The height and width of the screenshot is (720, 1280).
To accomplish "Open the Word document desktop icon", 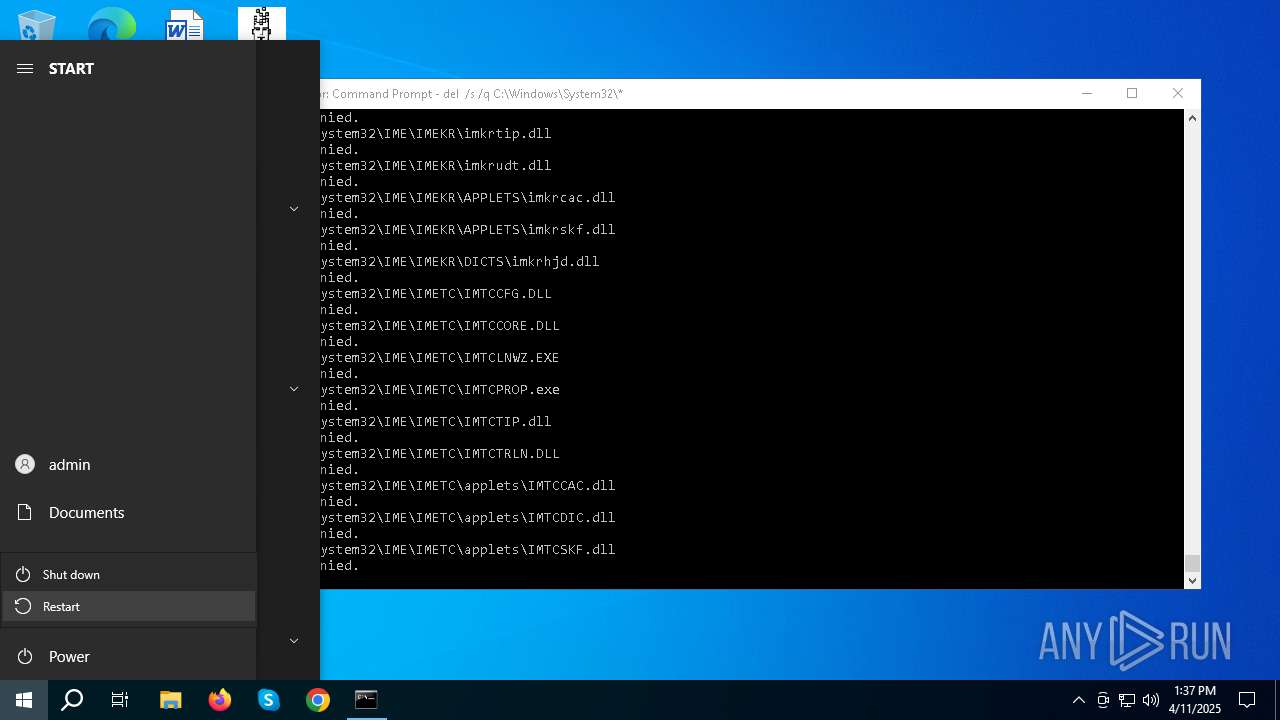I will [185, 24].
